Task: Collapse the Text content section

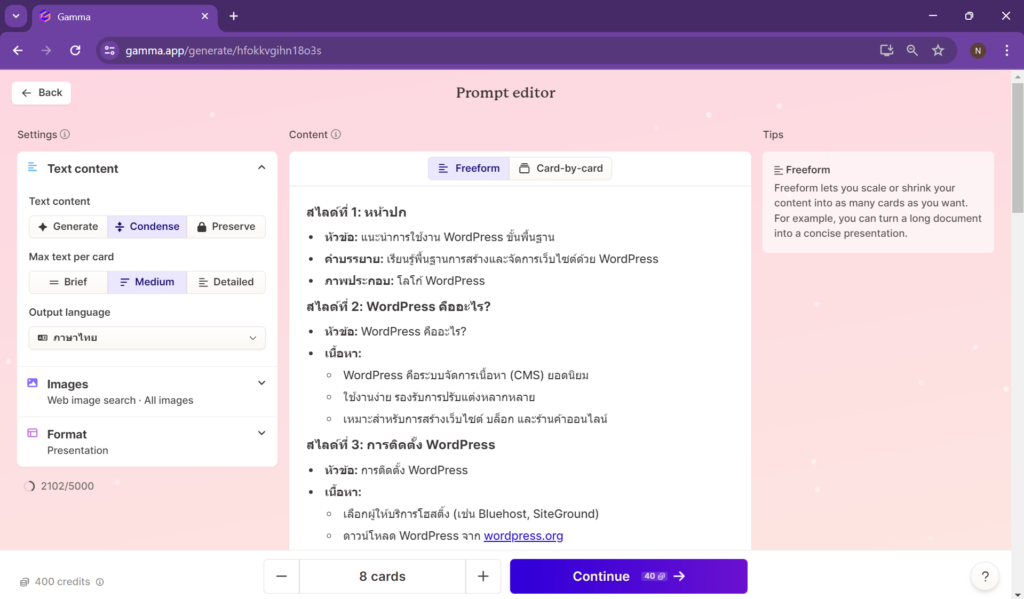Action: pyautogui.click(x=261, y=168)
